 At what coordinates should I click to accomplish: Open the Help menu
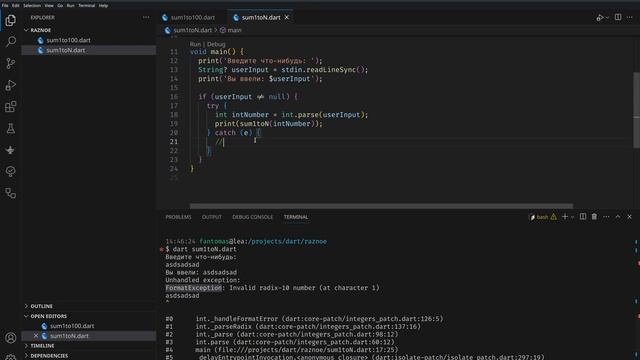(103, 6)
